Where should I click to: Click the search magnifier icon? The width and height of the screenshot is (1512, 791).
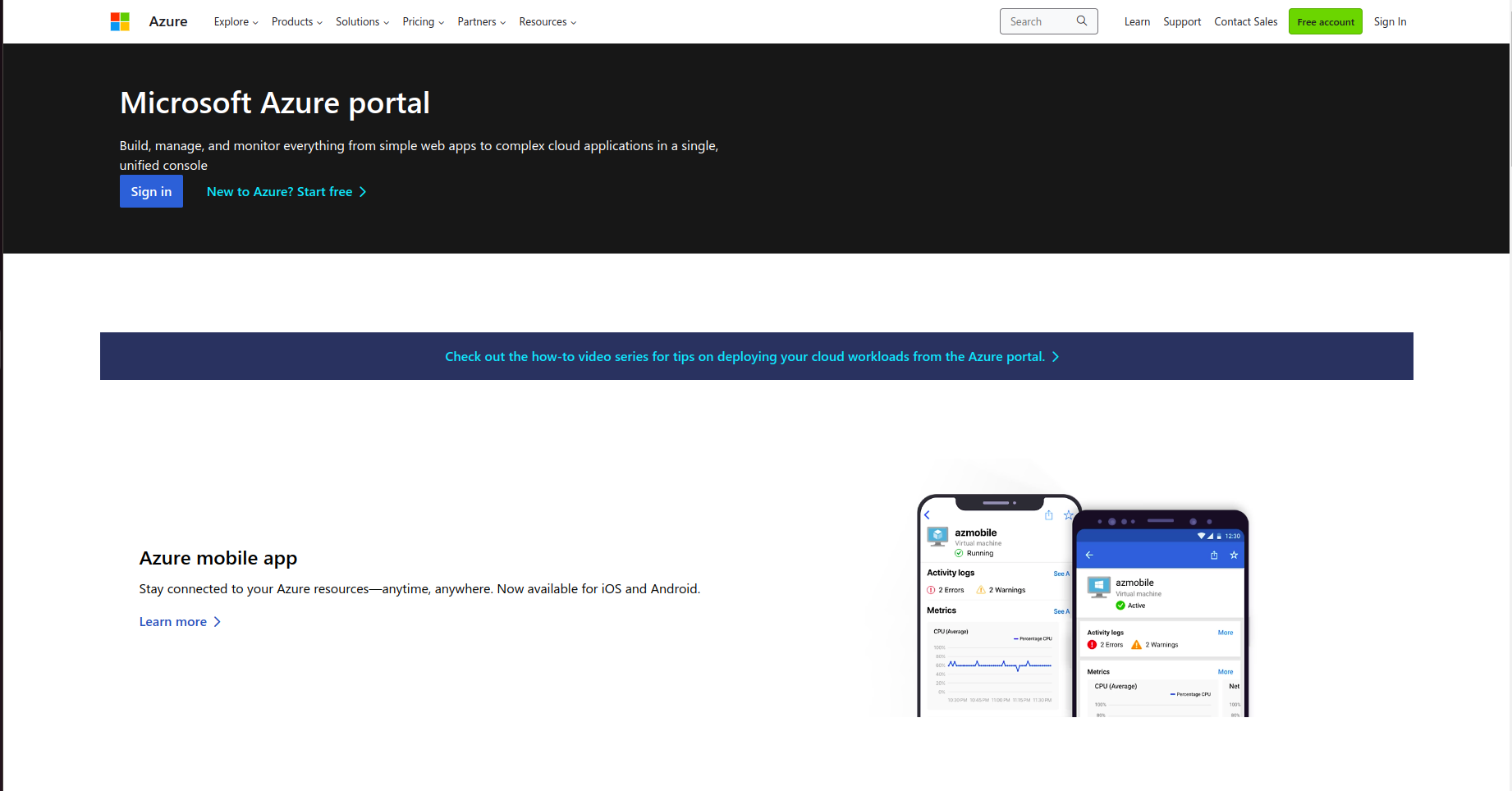(x=1082, y=21)
